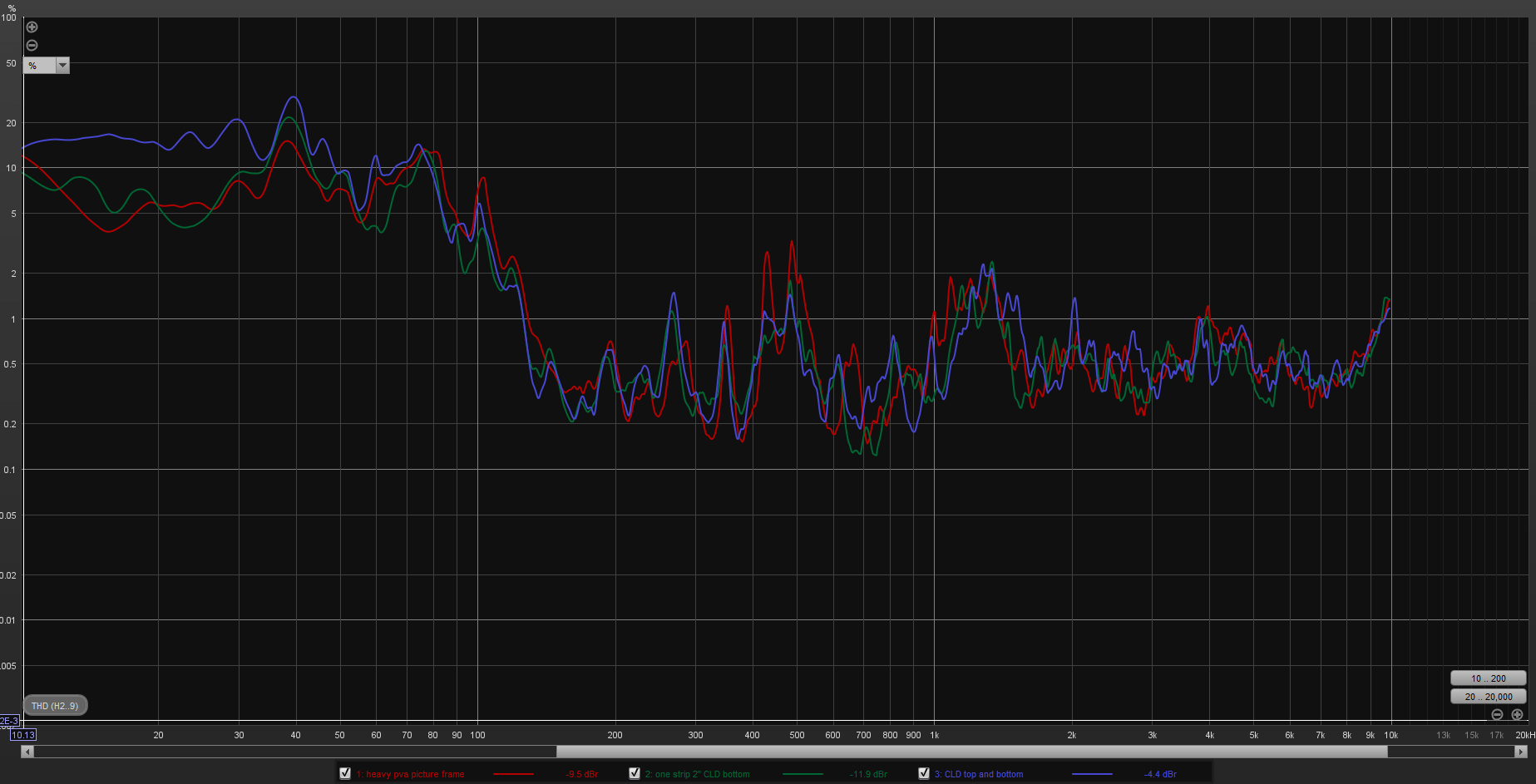Screen dimensions: 1536x784
Task: Click the blue trace line swatch
Action: [1092, 774]
